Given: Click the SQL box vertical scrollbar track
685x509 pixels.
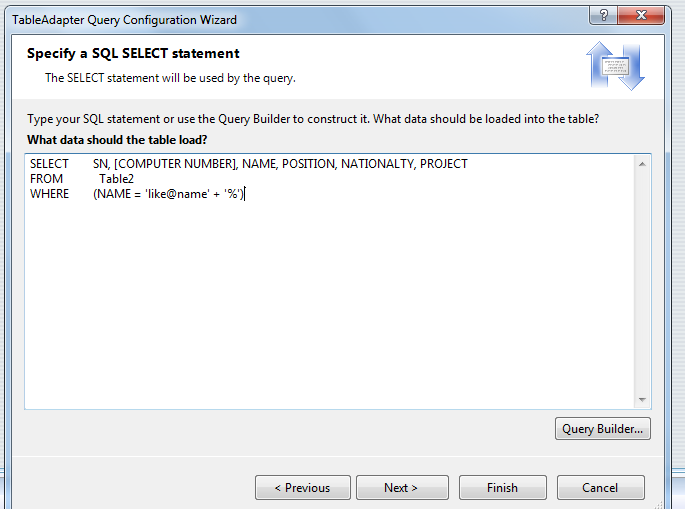Looking at the screenshot, I should pos(642,282).
